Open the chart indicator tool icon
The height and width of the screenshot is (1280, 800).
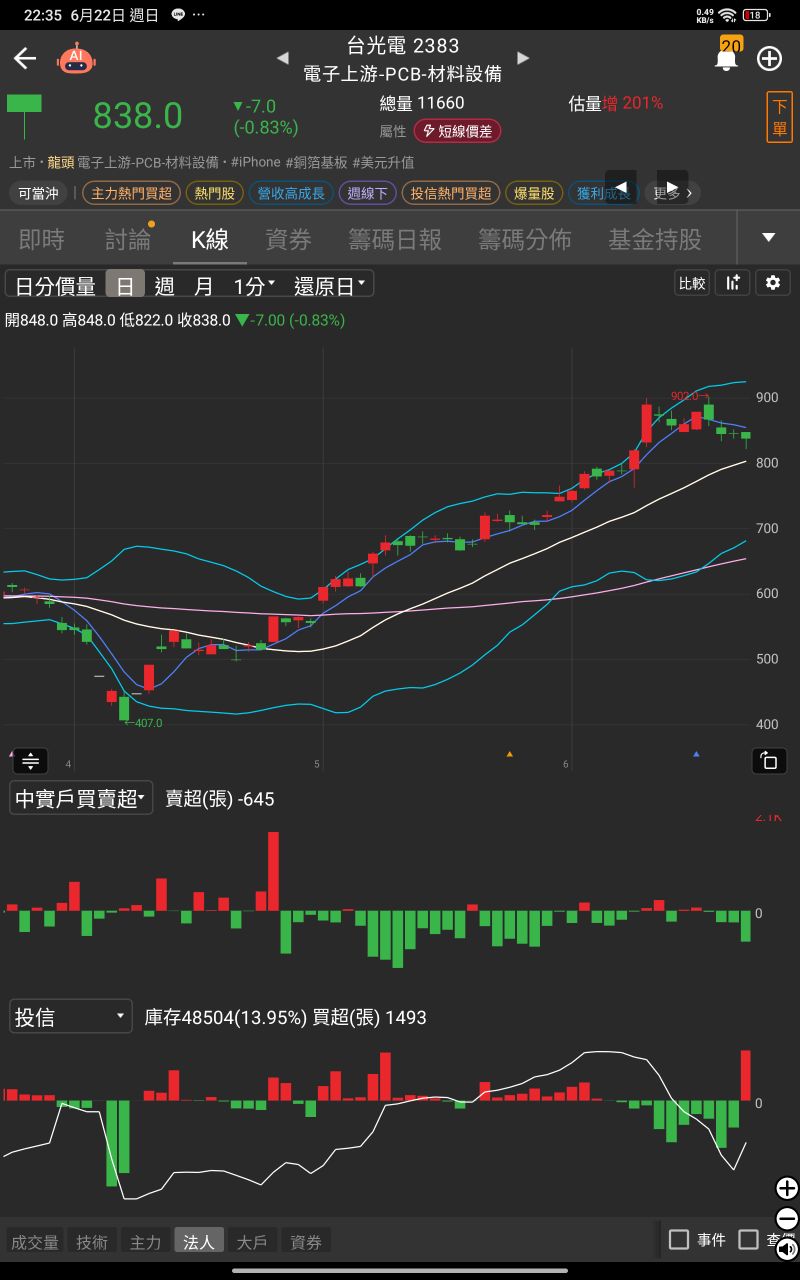click(733, 283)
